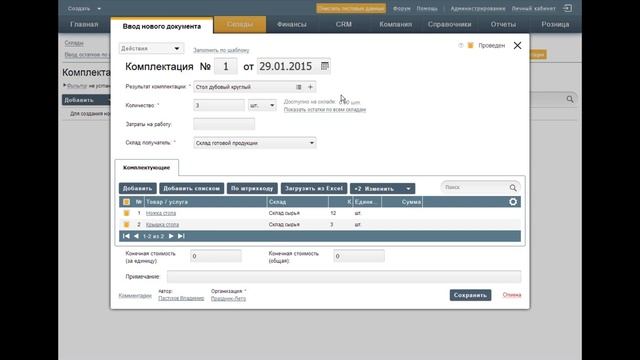
Task: Open the date calendar picker icon
Action: [x=324, y=66]
